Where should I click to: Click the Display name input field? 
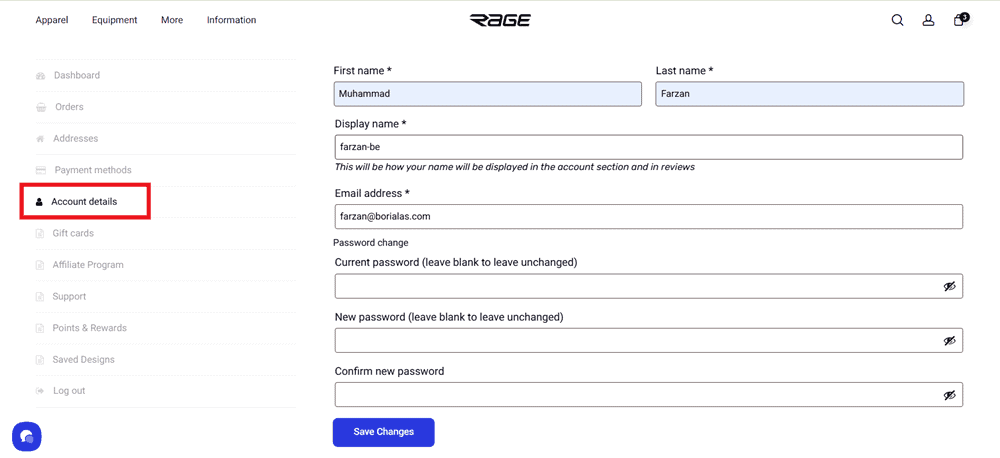click(648, 147)
